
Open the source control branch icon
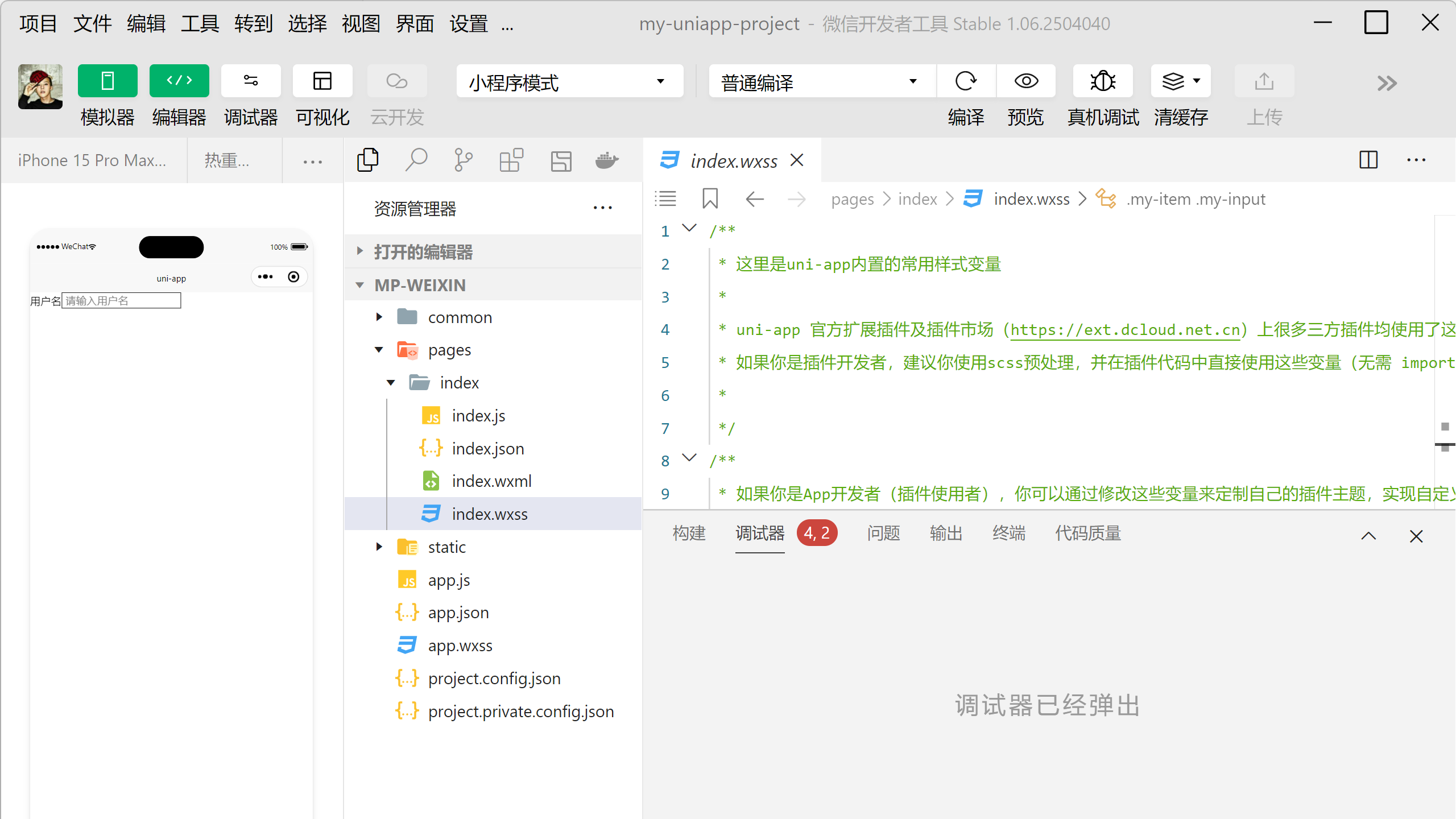(464, 160)
